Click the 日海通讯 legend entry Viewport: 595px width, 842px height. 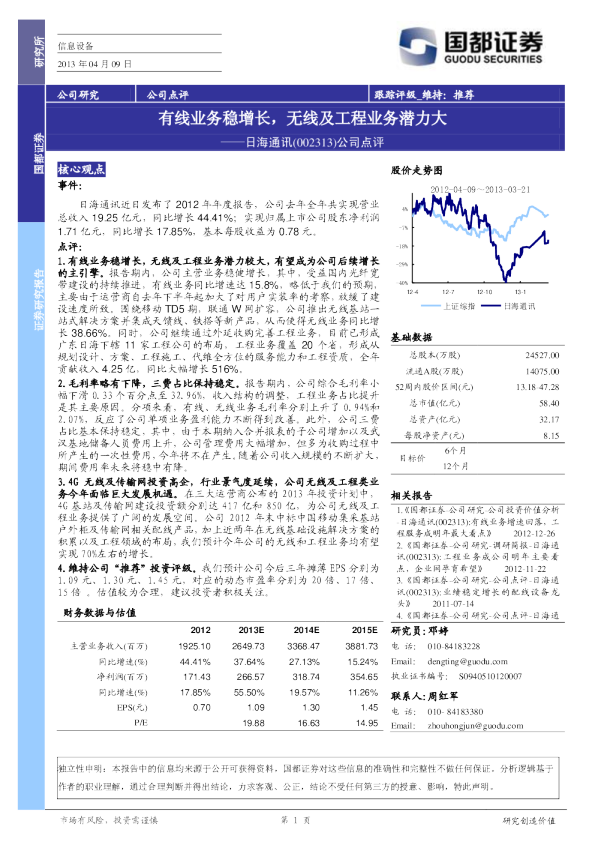click(509, 306)
